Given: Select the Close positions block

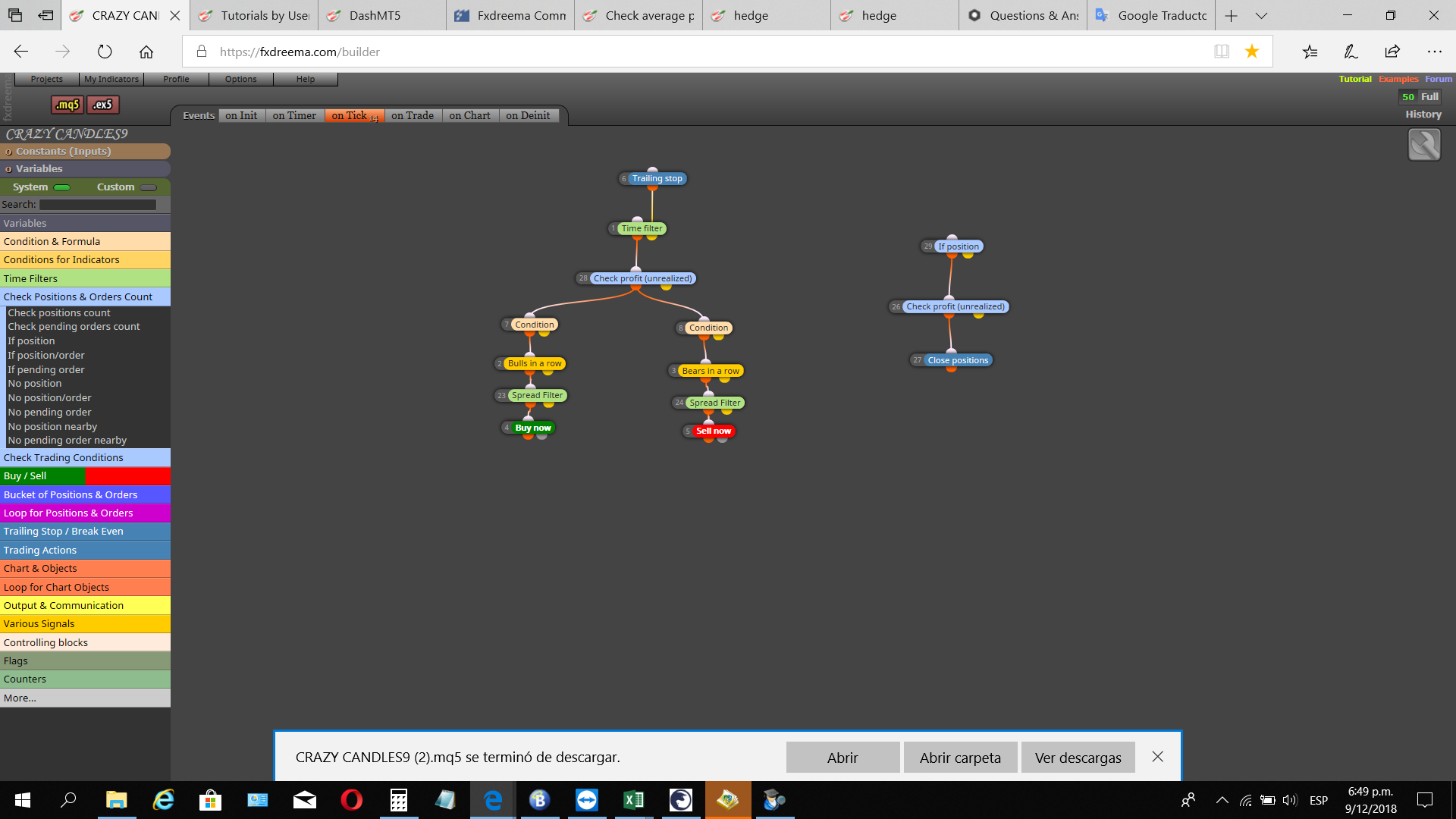Looking at the screenshot, I should click(x=958, y=360).
